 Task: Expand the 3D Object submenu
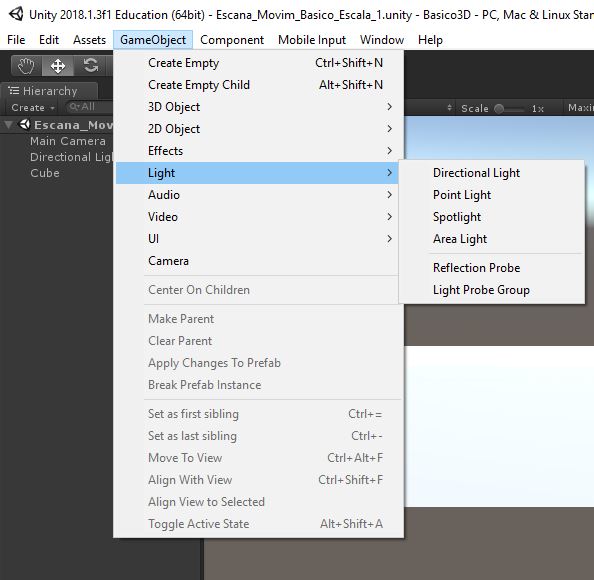coord(257,107)
